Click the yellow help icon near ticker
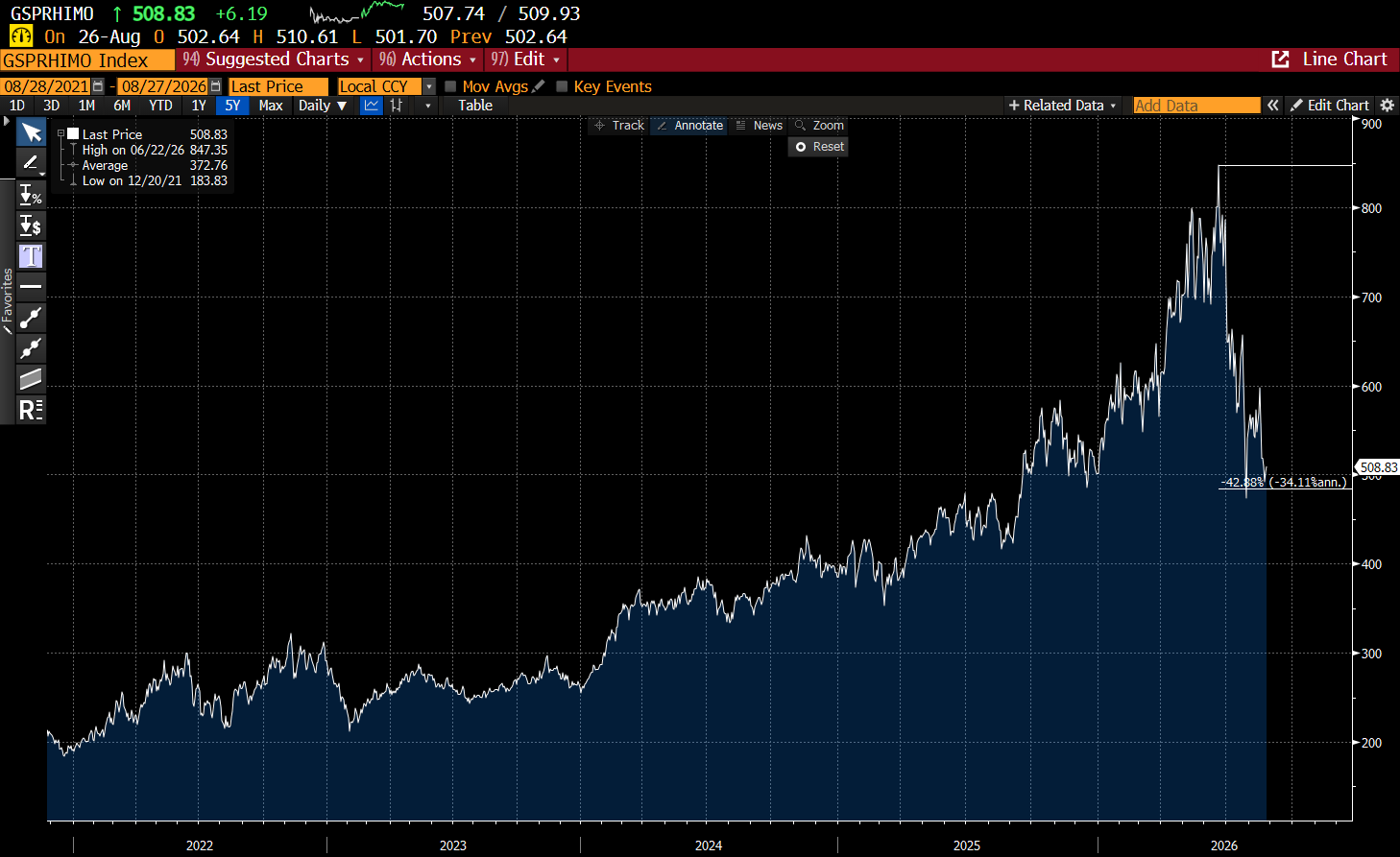1400x857 pixels. tap(21, 36)
